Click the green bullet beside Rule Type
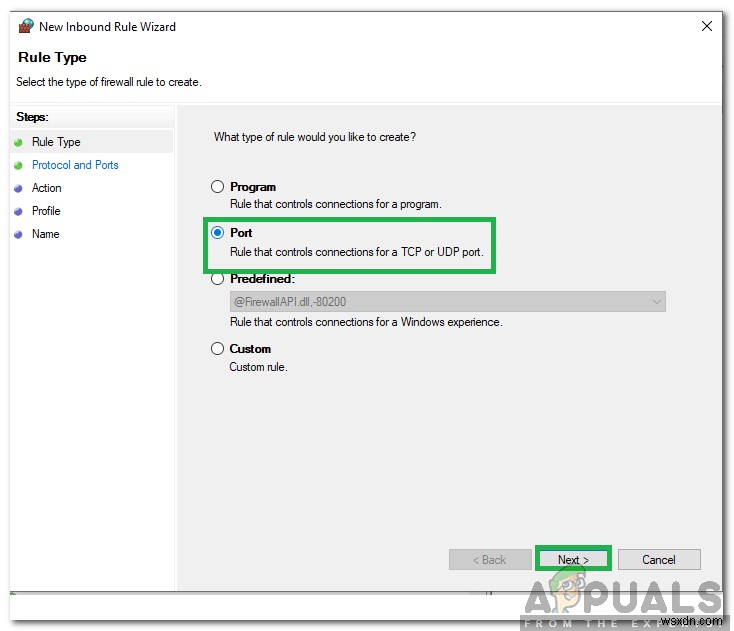The image size is (734, 631). pos(18,142)
